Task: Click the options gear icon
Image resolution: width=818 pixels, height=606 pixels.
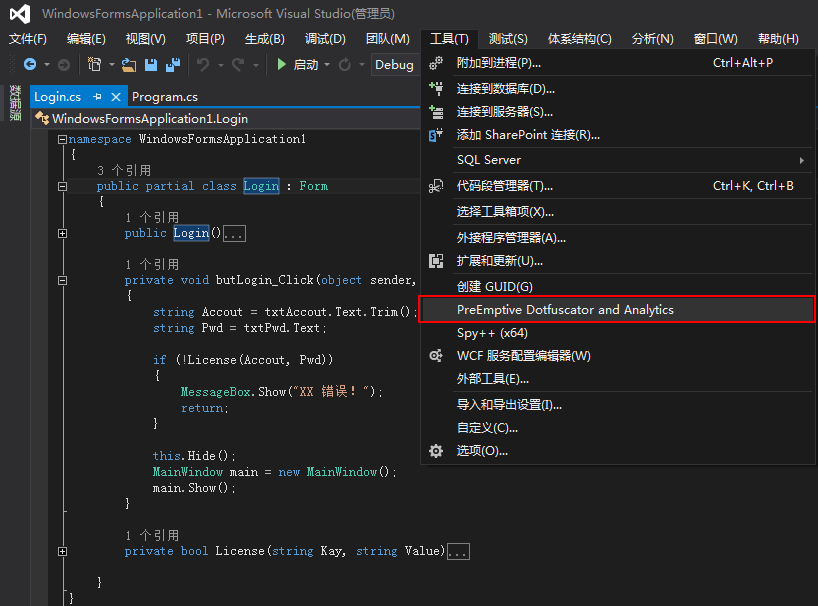Action: click(436, 451)
